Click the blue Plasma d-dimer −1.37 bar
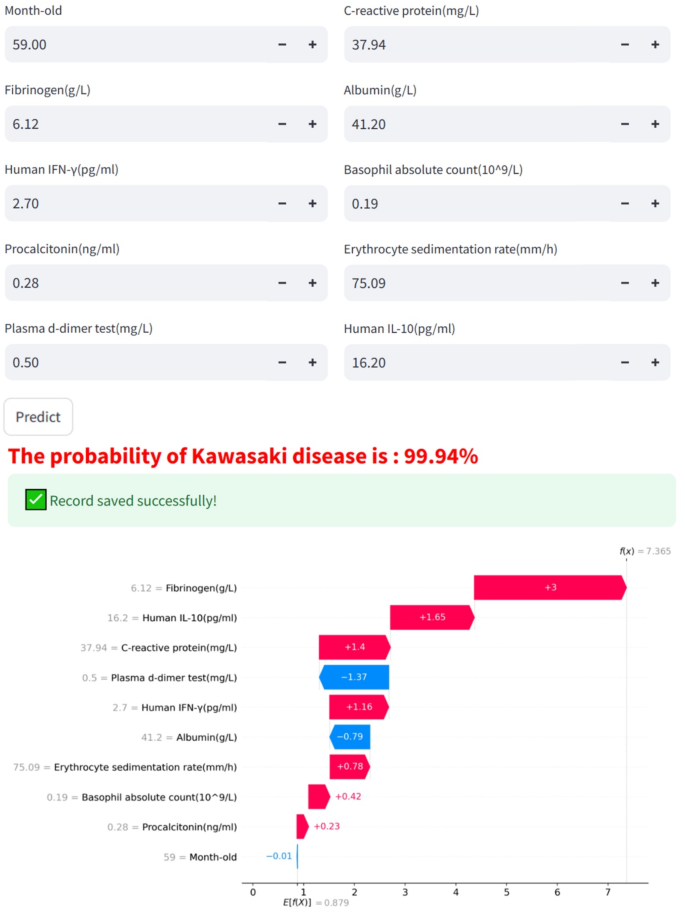The image size is (685, 912). tap(355, 677)
